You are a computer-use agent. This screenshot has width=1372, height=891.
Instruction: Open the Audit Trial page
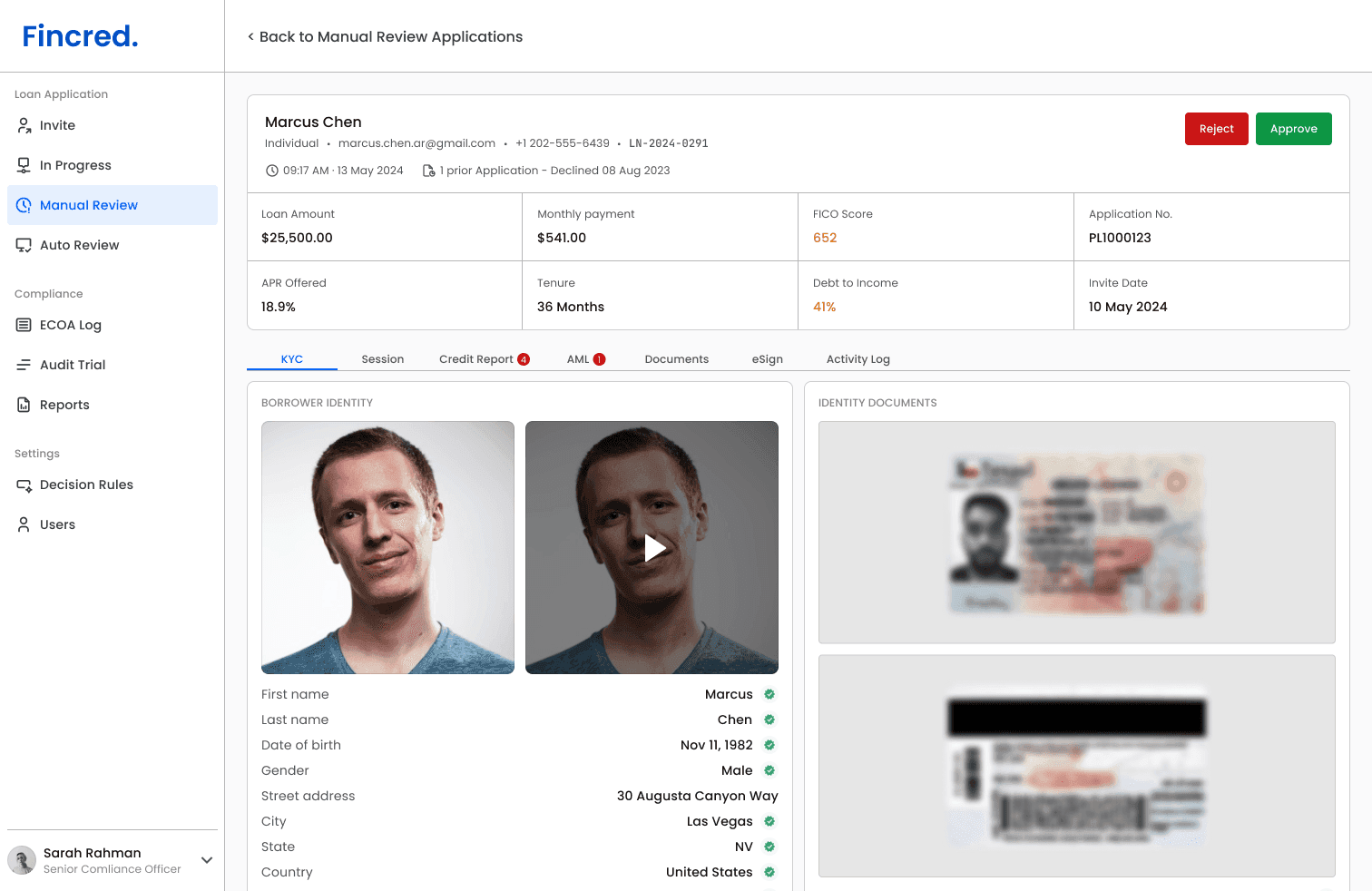click(113, 365)
